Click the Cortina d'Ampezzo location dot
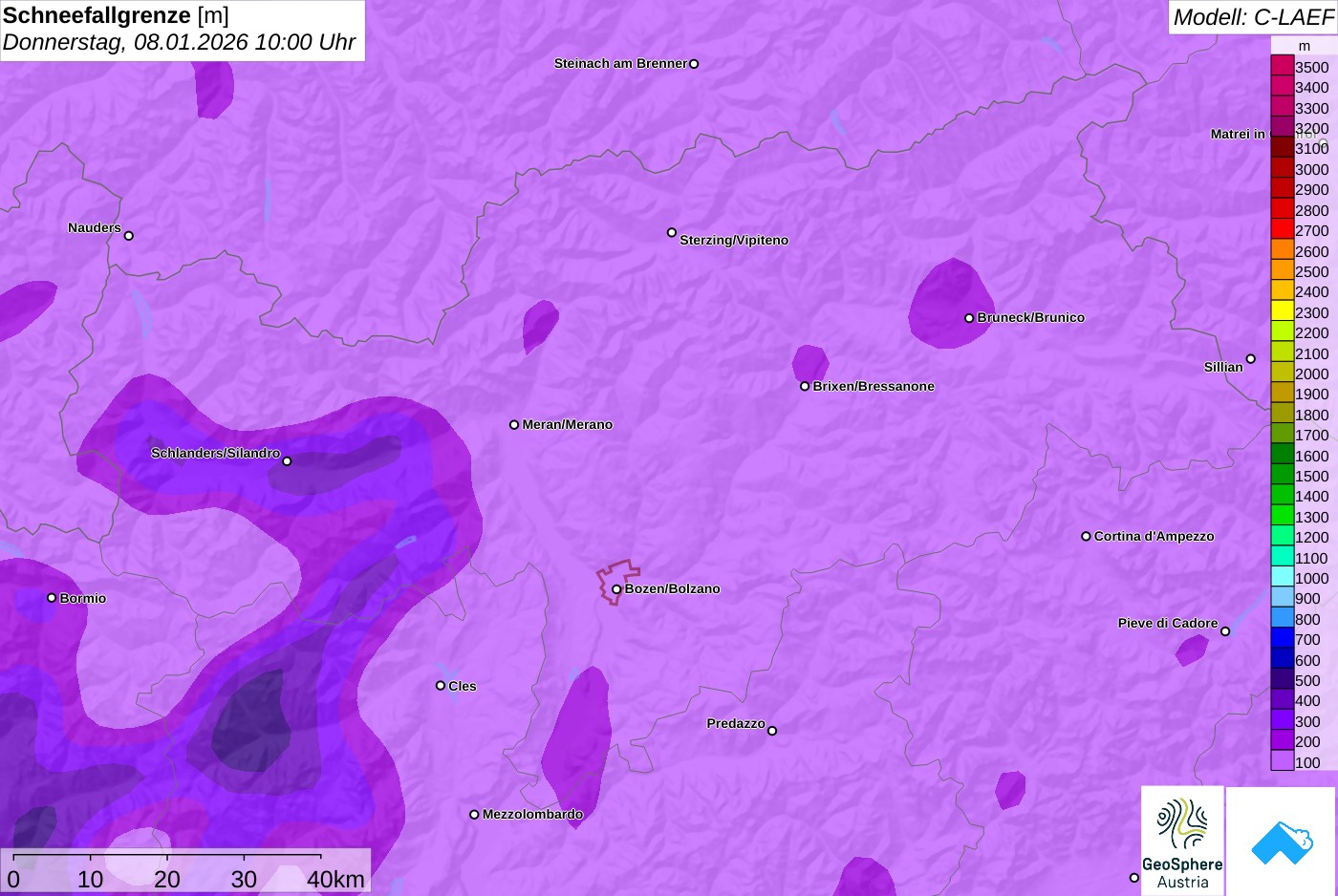The image size is (1338, 896). tap(1086, 536)
